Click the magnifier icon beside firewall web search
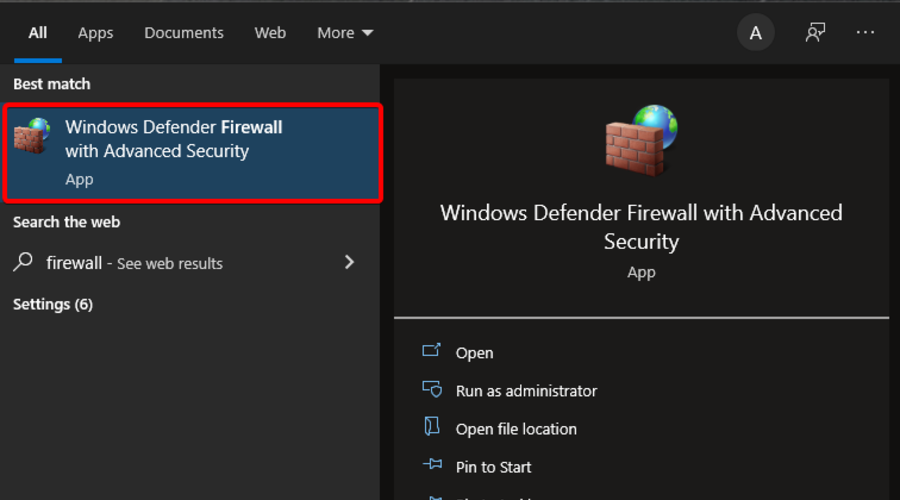This screenshot has width=900, height=500. 23,263
